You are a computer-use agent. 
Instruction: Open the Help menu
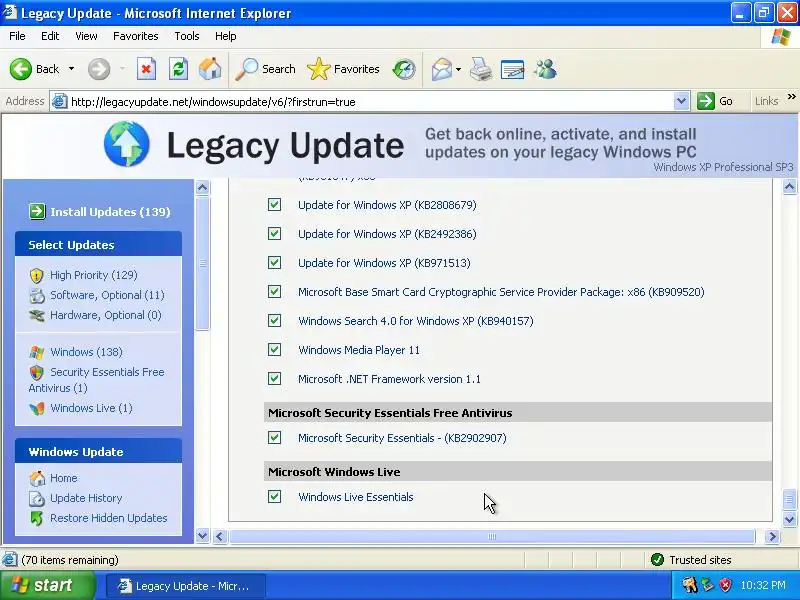tap(226, 36)
